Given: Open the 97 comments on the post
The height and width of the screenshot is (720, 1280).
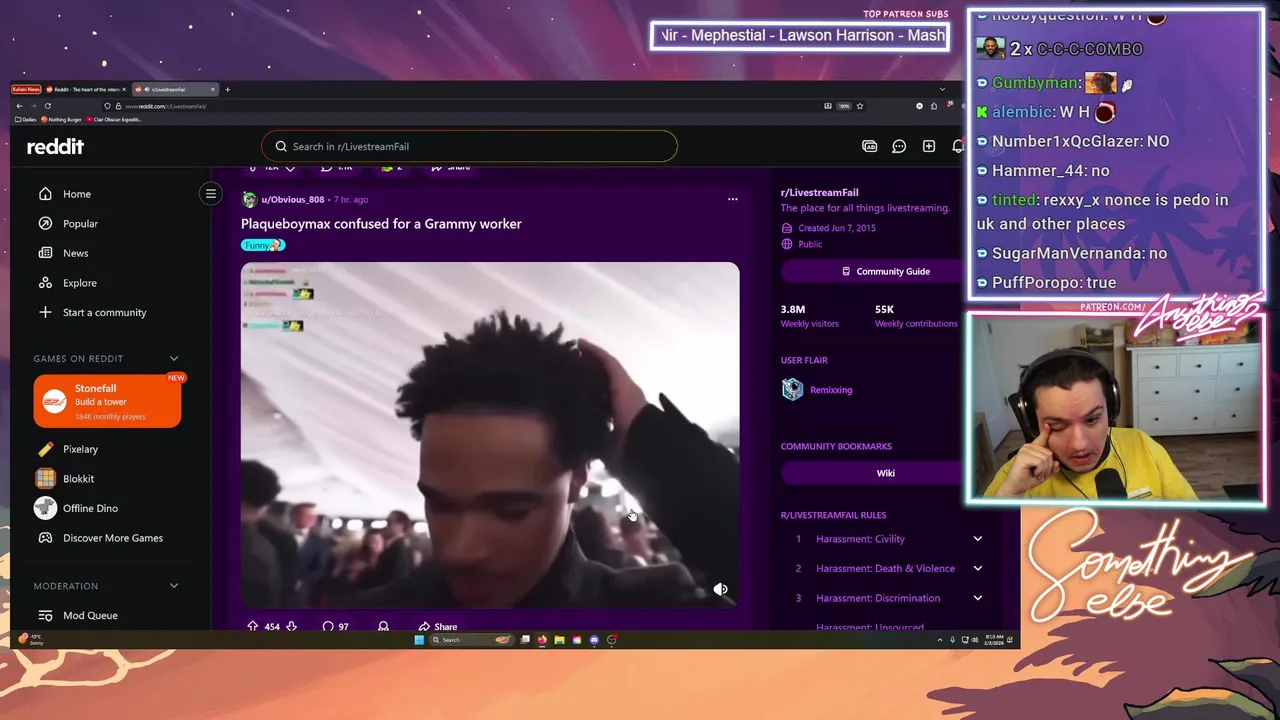Looking at the screenshot, I should 335,627.
